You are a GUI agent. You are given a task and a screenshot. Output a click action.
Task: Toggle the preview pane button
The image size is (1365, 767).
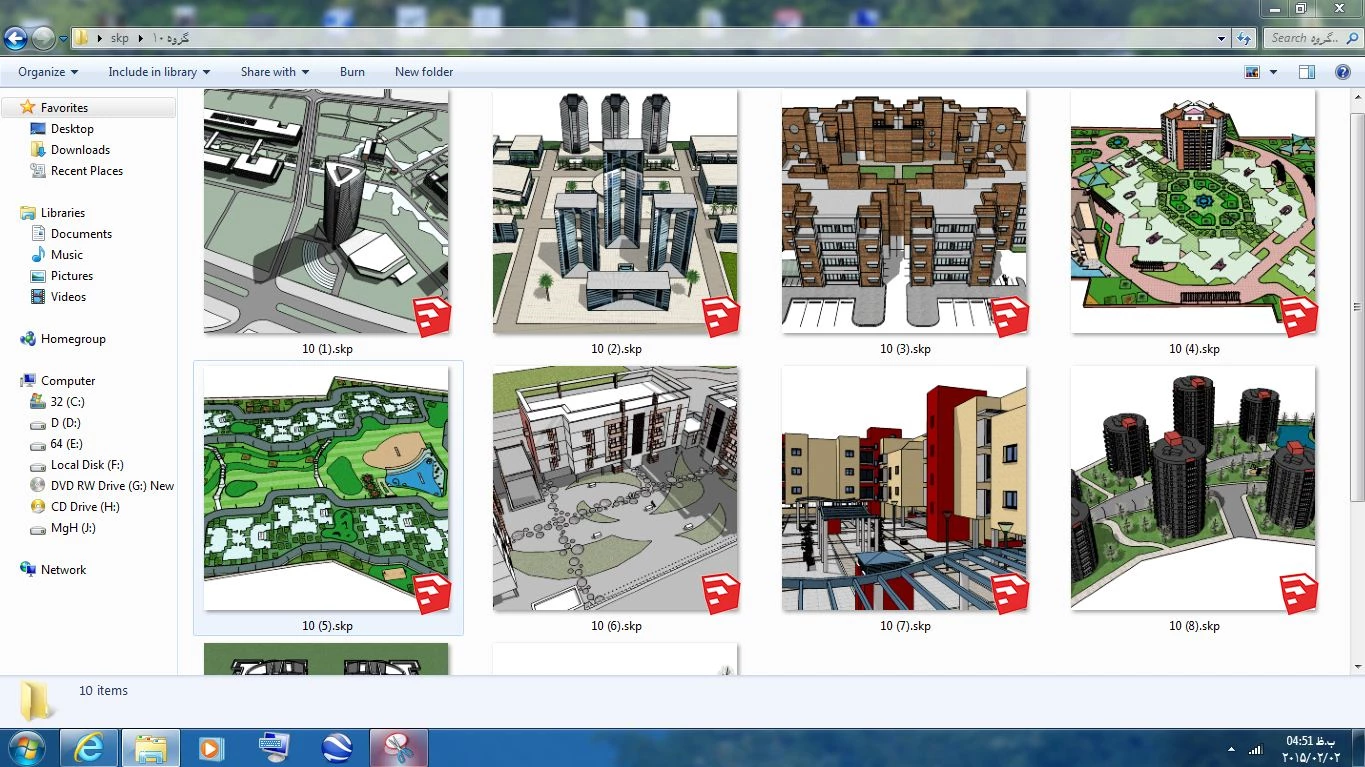point(1307,72)
